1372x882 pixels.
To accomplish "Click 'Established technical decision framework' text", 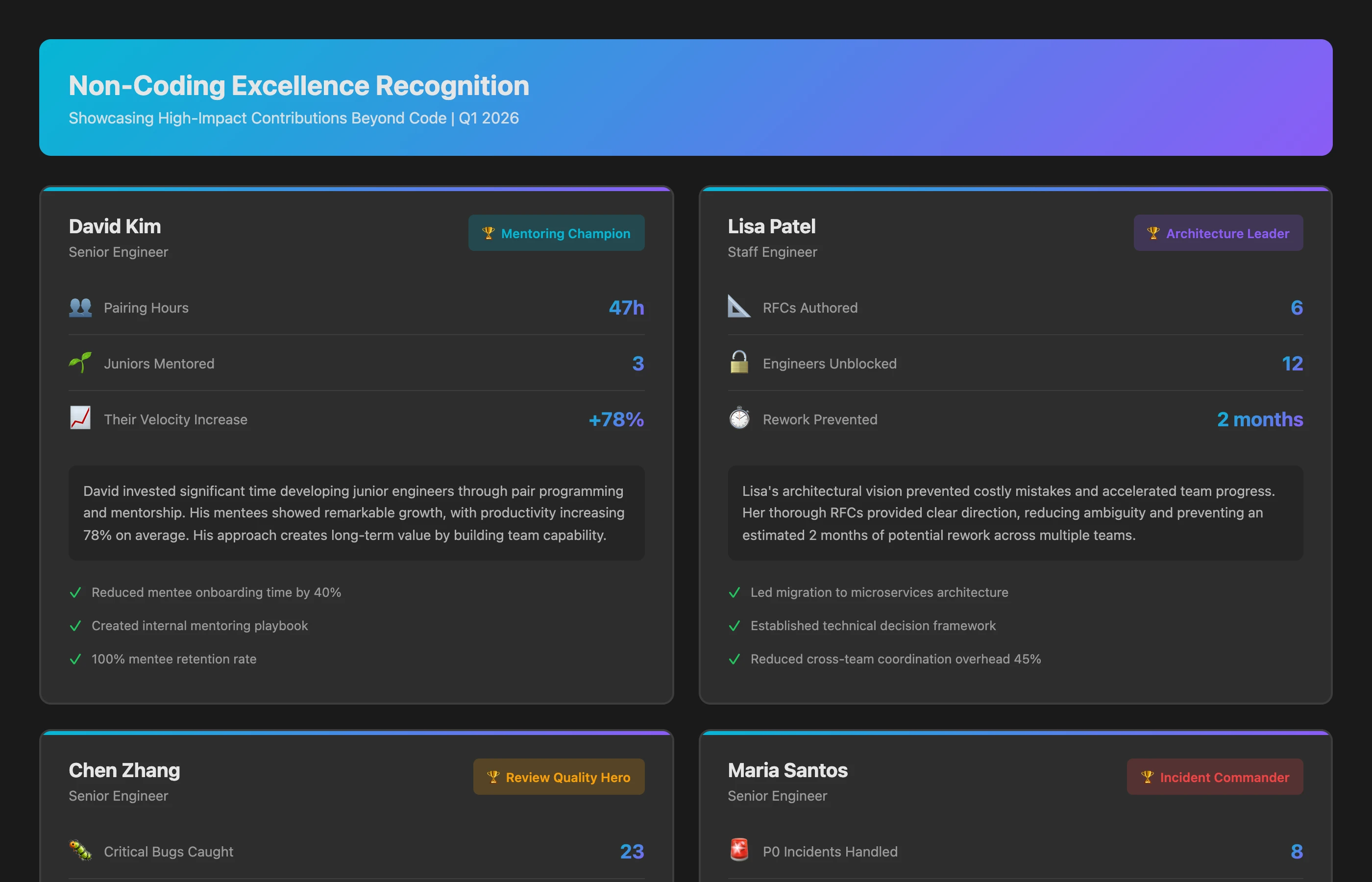I will (873, 625).
